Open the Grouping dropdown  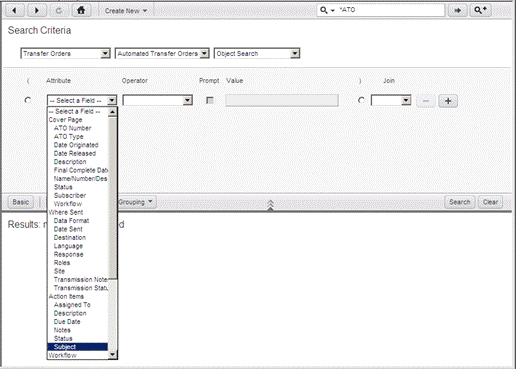click(x=136, y=202)
